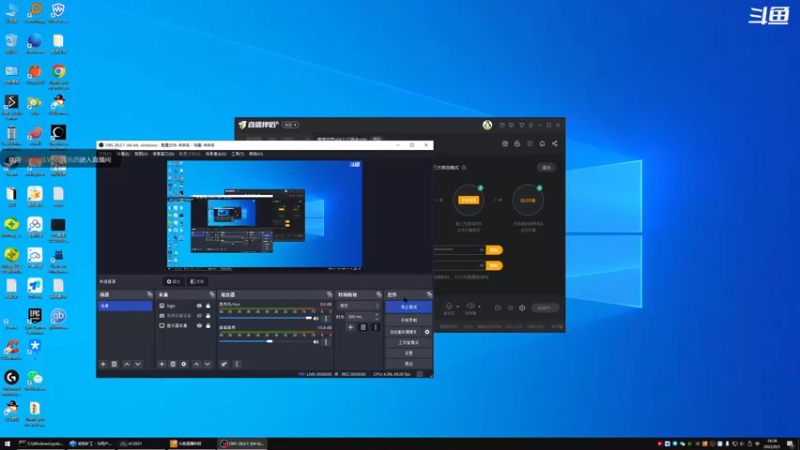Open settings gear in Douyu bottom bar
This screenshot has height=450, width=800.
click(x=522, y=308)
